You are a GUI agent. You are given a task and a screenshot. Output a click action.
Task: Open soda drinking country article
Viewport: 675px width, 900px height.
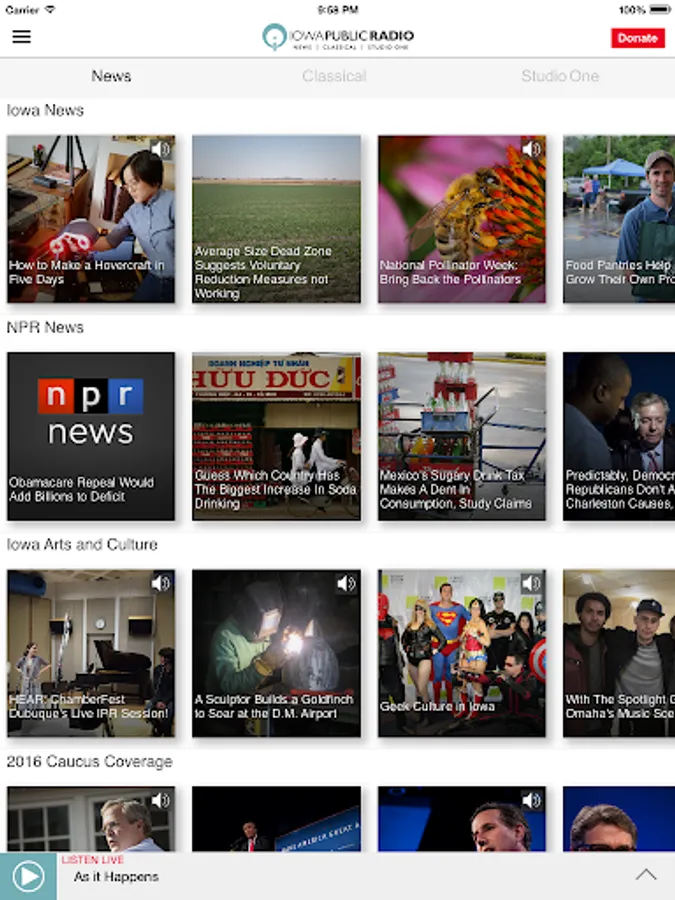click(x=276, y=436)
